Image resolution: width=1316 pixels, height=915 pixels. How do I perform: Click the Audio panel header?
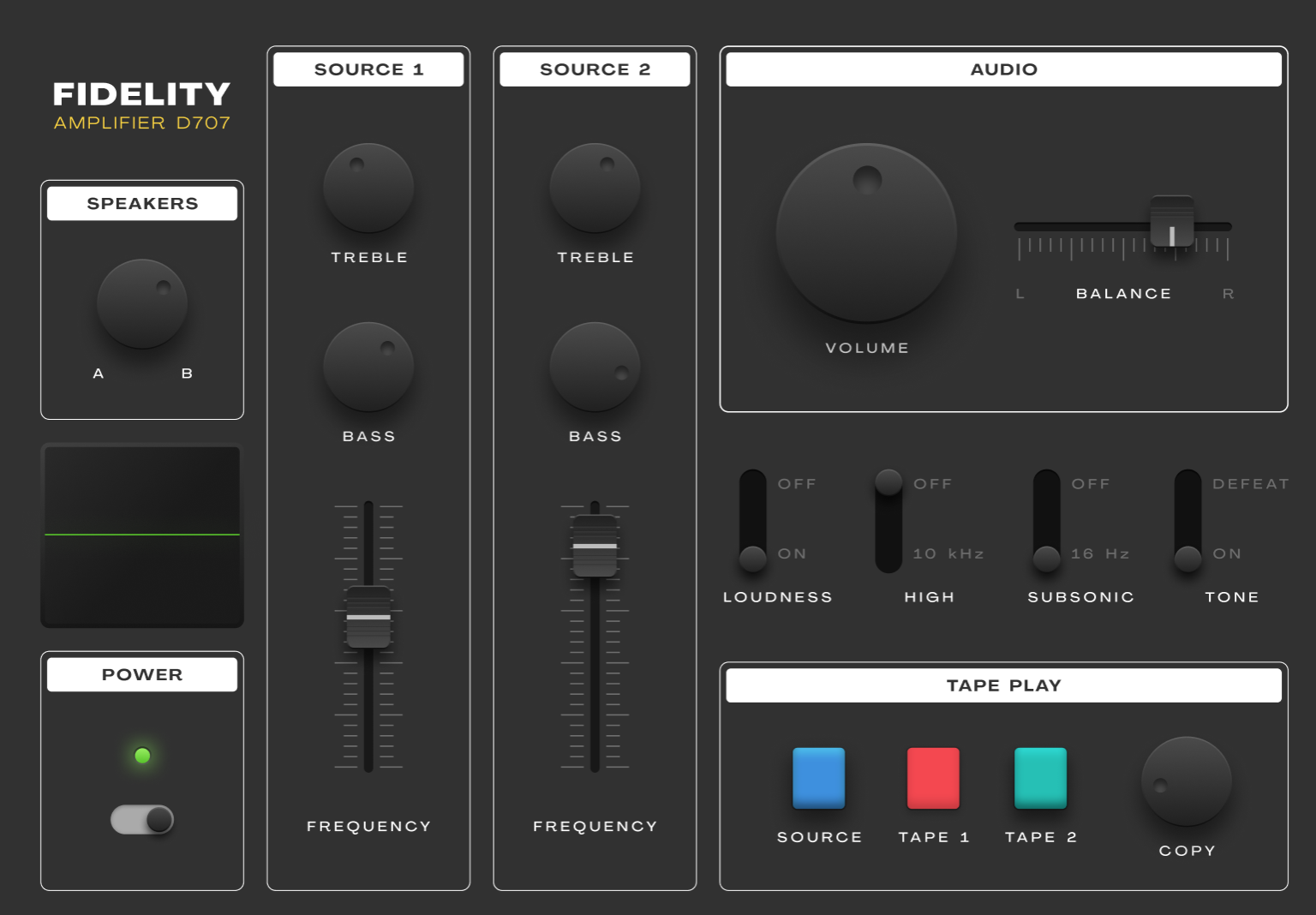1003,69
